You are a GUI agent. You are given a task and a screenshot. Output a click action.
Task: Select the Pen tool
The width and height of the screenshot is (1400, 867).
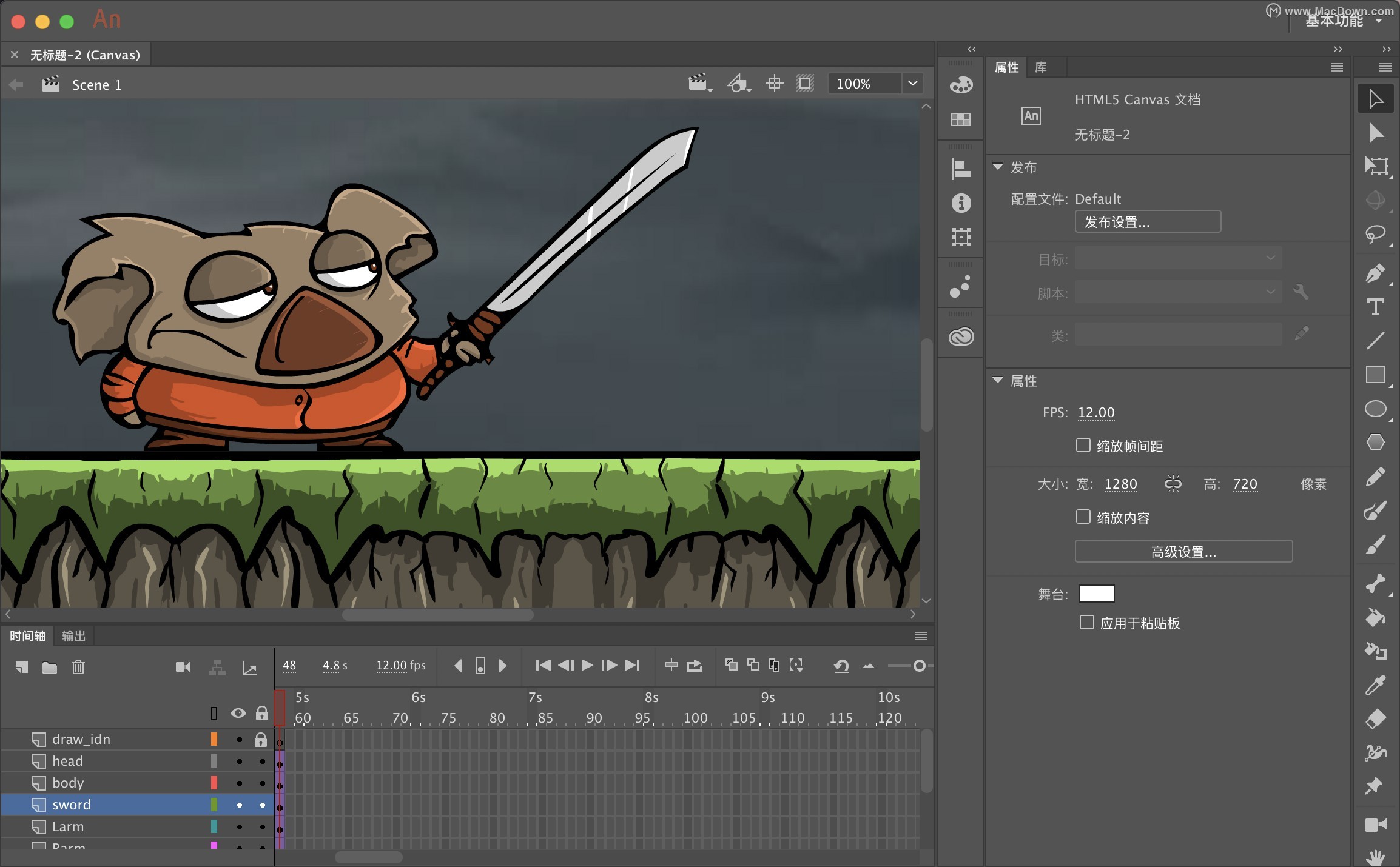tap(1375, 273)
